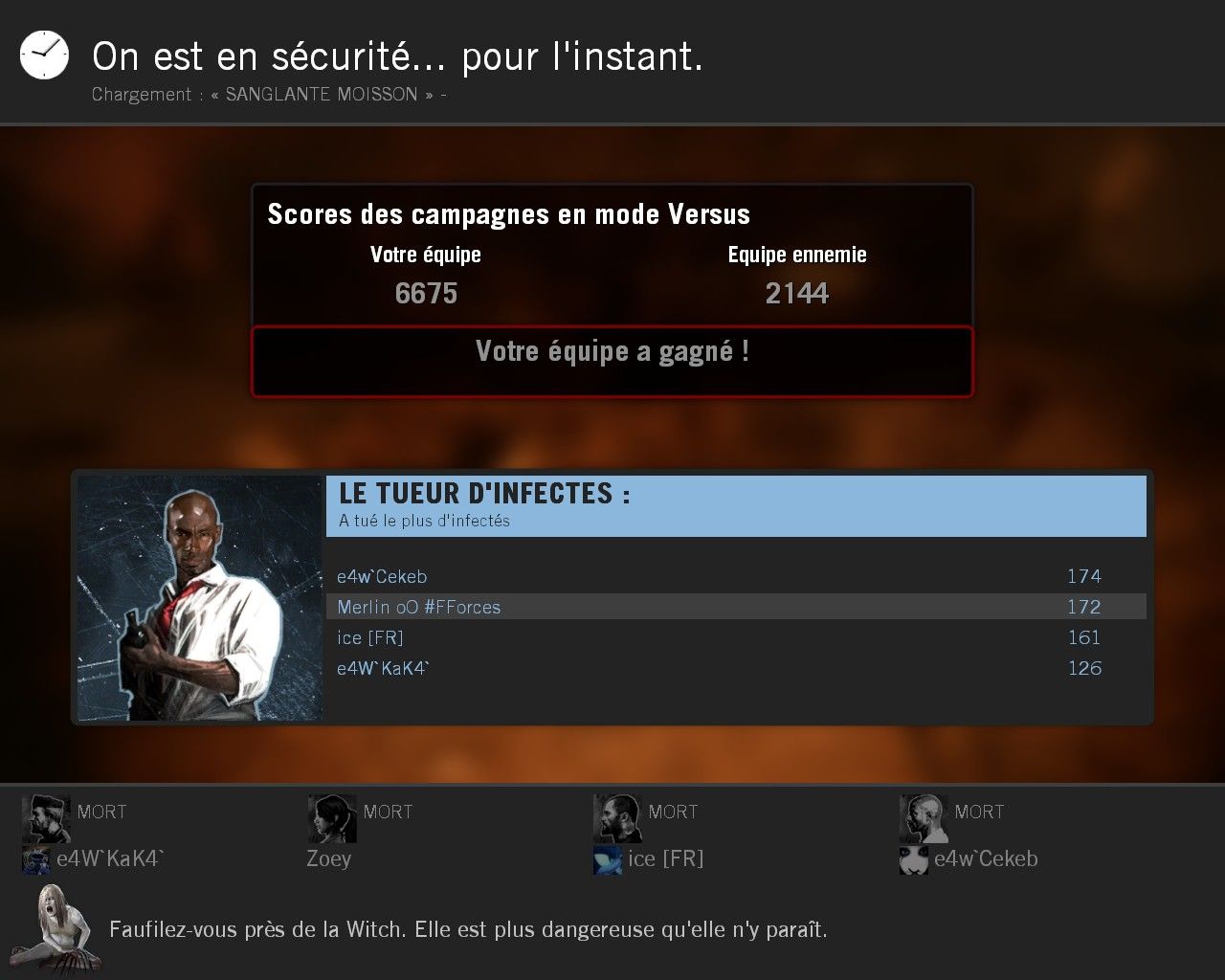Select the e4W`KaK4` row with 126
1225x980 pixels.
[x=736, y=668]
